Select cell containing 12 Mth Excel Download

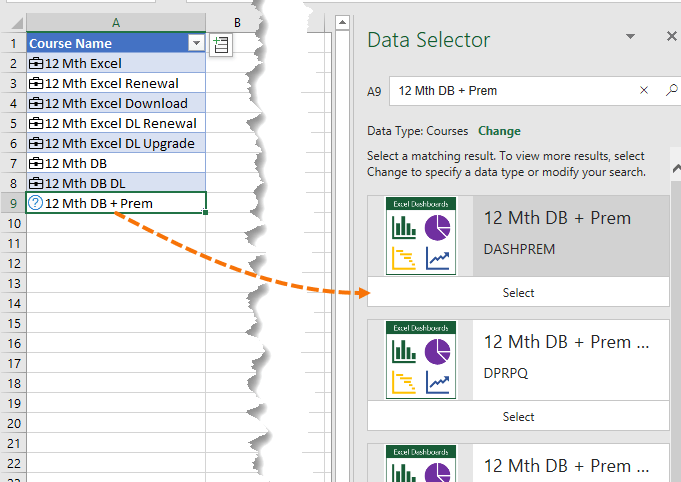point(116,103)
